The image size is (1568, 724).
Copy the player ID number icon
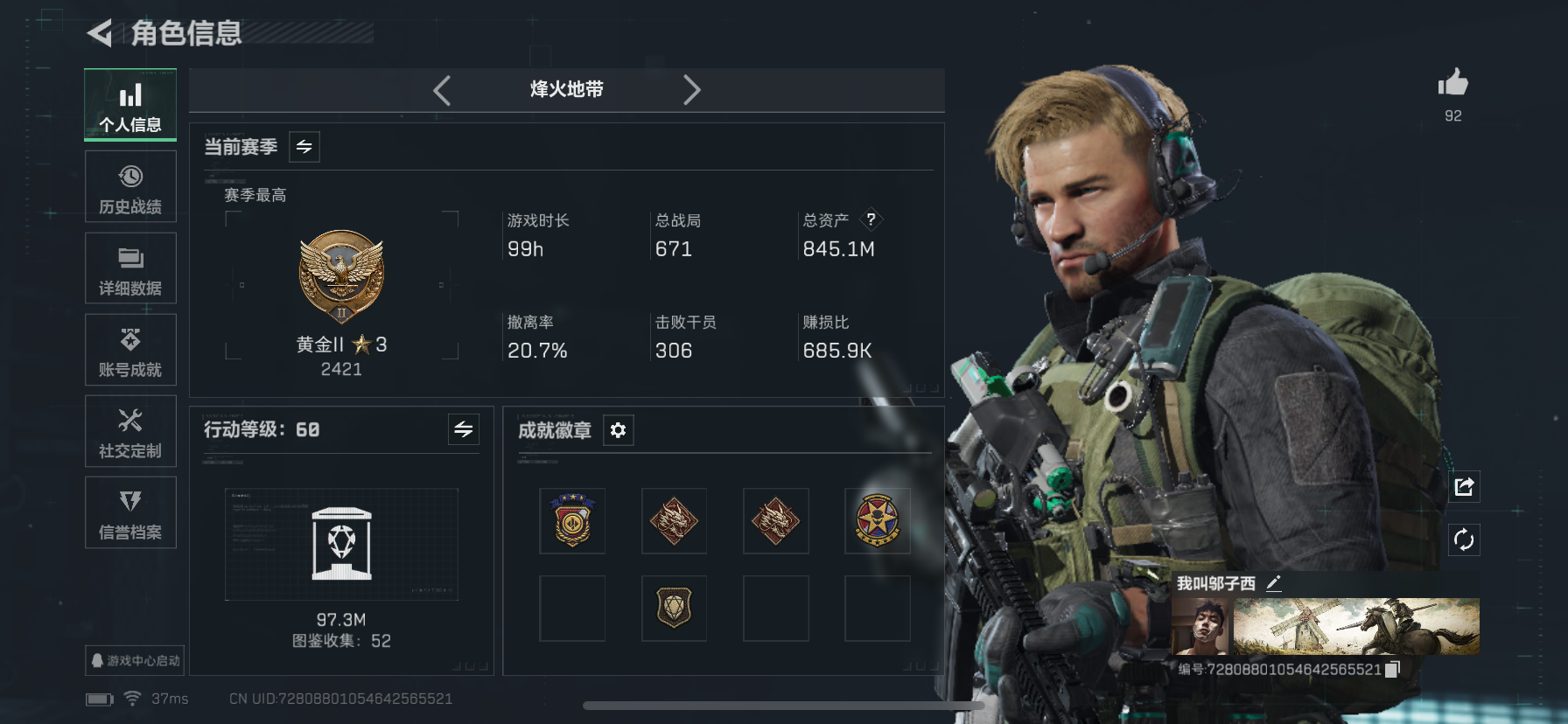(x=1393, y=669)
